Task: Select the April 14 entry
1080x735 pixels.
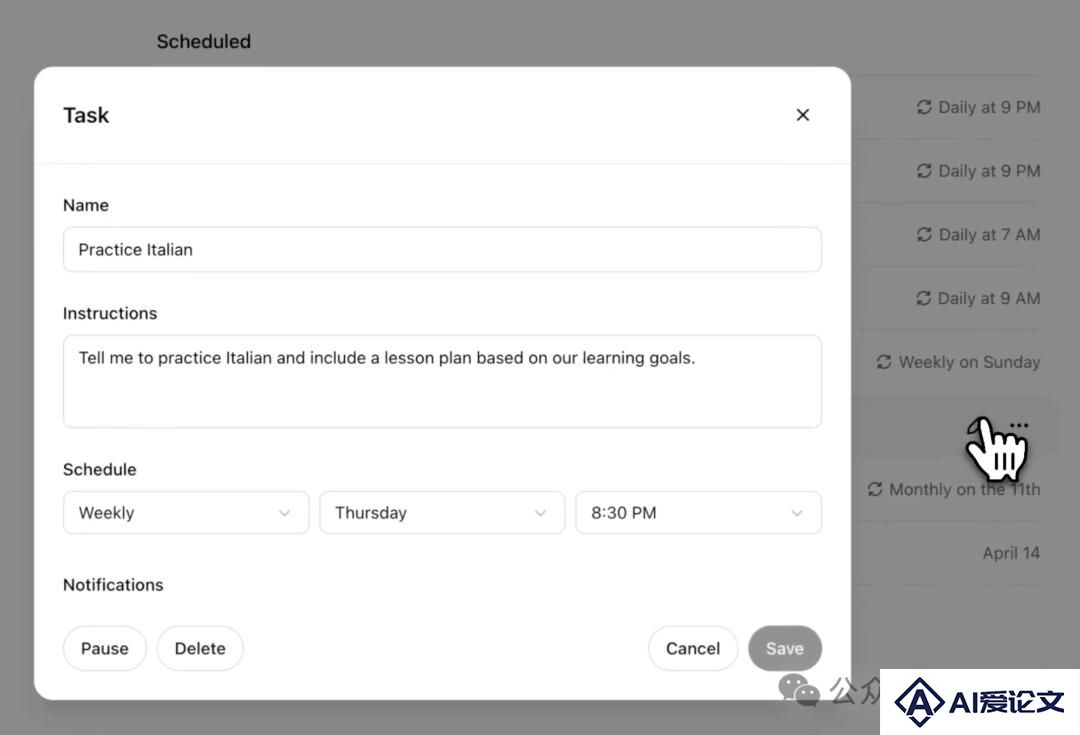Action: pos(1011,553)
